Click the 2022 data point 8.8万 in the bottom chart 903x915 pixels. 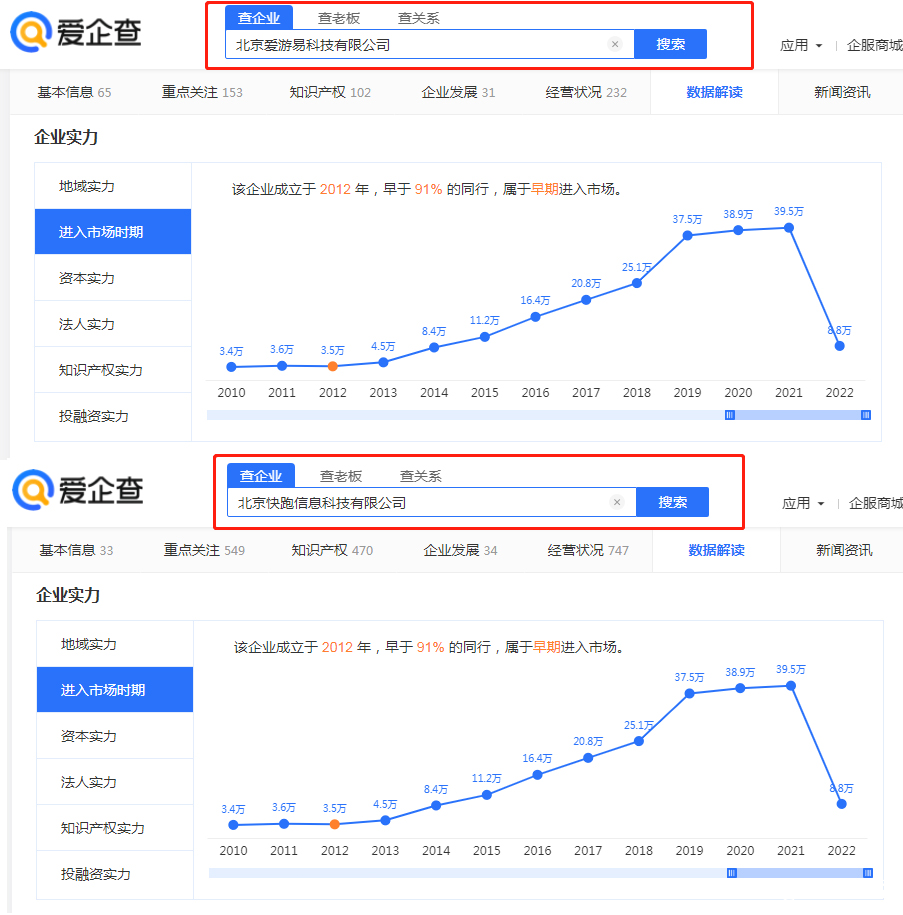click(842, 804)
